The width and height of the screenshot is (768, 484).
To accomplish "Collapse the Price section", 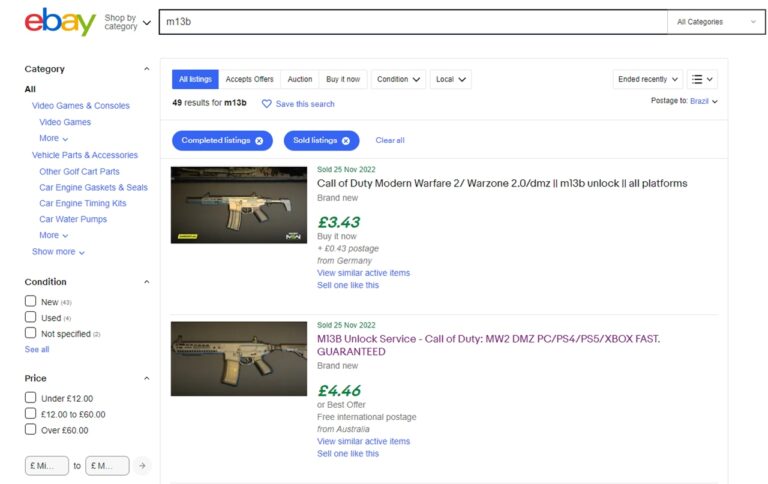I will (146, 378).
